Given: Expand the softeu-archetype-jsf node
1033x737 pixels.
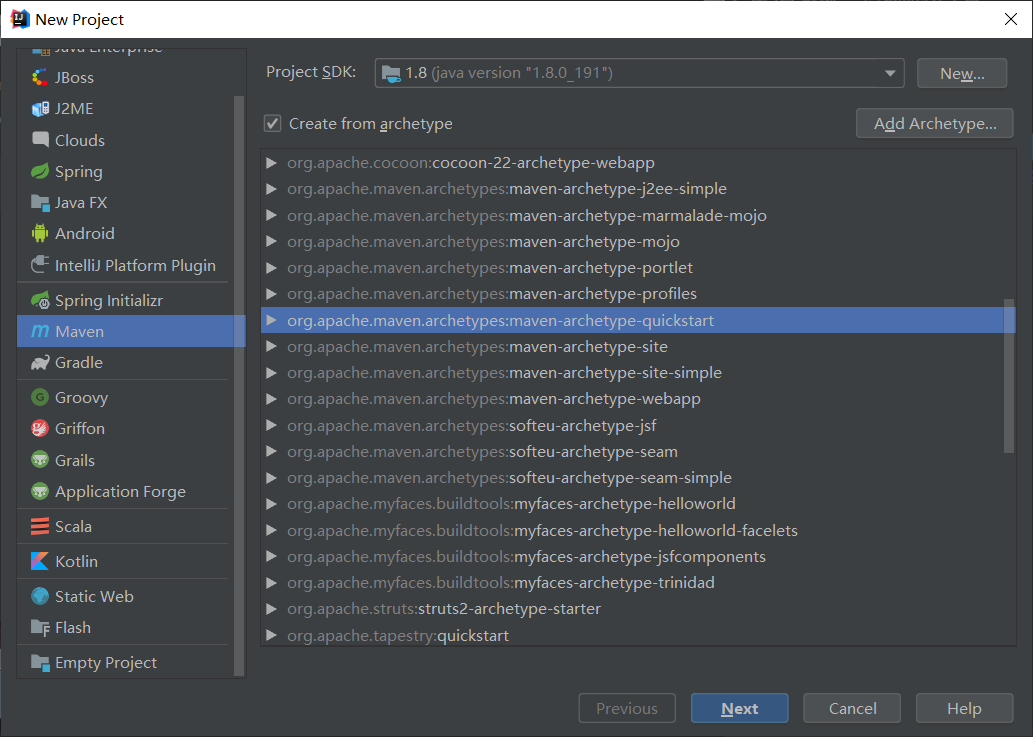Looking at the screenshot, I should [271, 425].
